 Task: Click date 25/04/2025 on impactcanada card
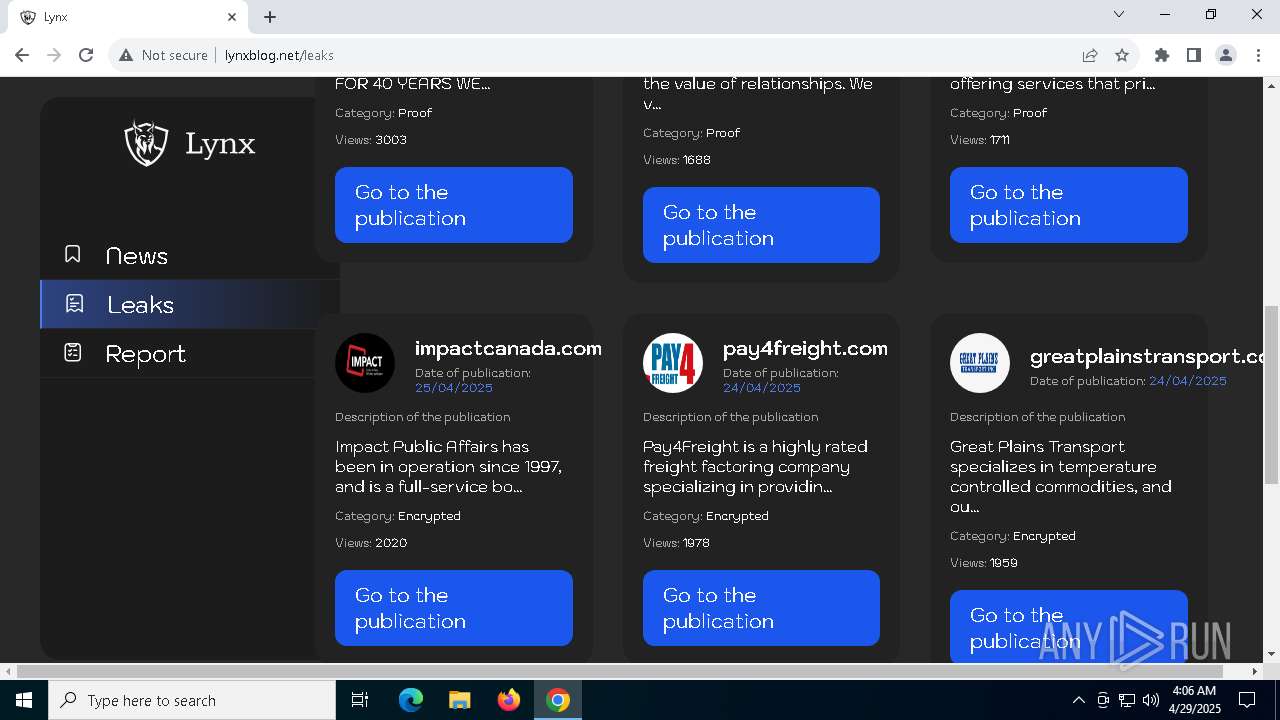pyautogui.click(x=454, y=388)
